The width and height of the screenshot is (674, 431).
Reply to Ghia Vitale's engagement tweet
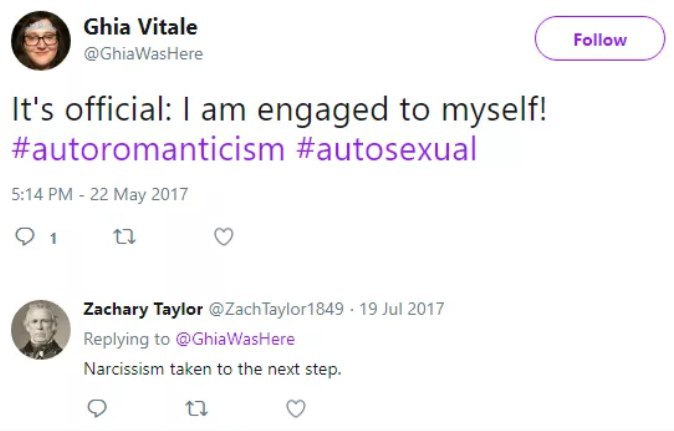[x=25, y=237]
